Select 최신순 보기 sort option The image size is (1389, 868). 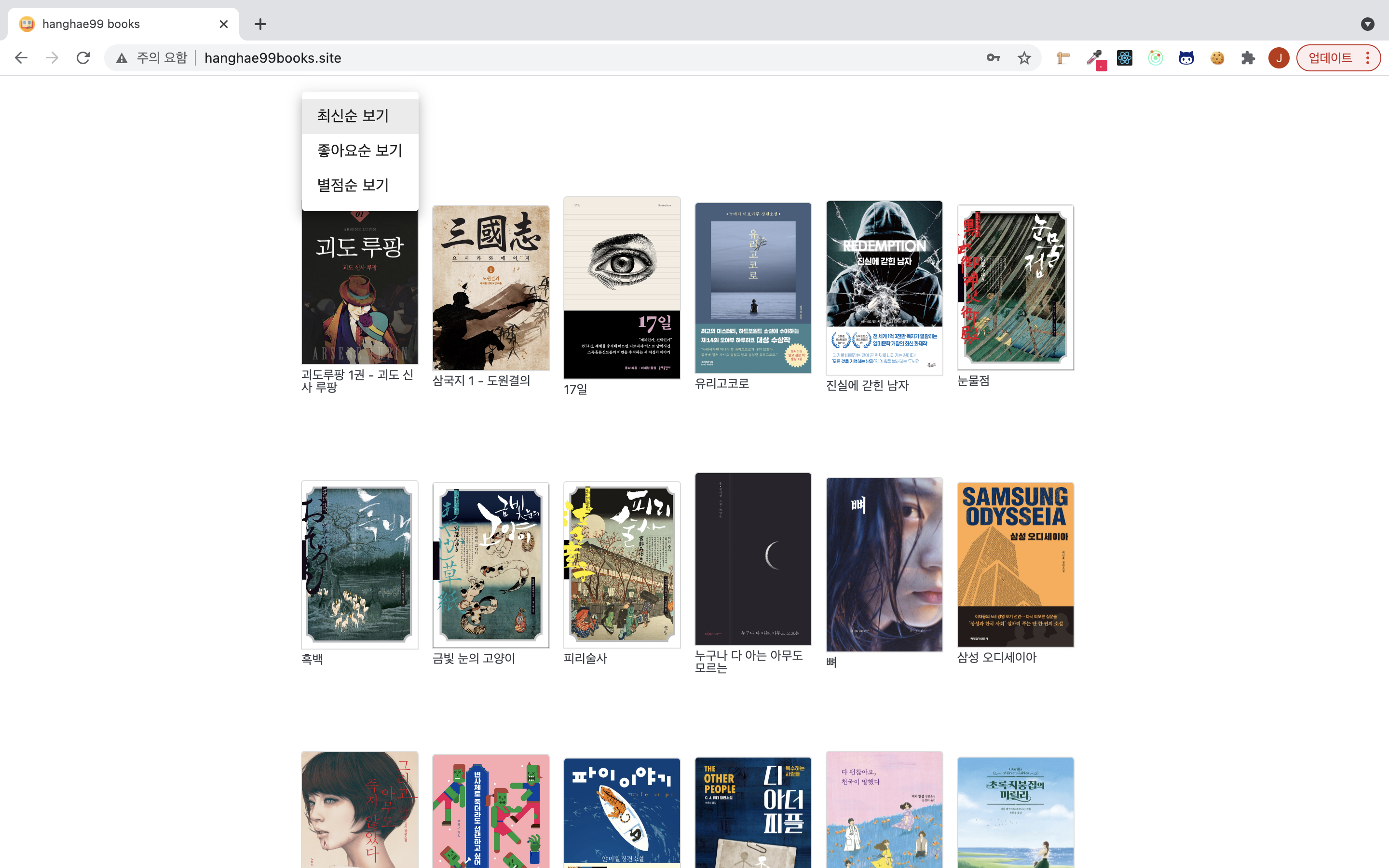coord(354,116)
